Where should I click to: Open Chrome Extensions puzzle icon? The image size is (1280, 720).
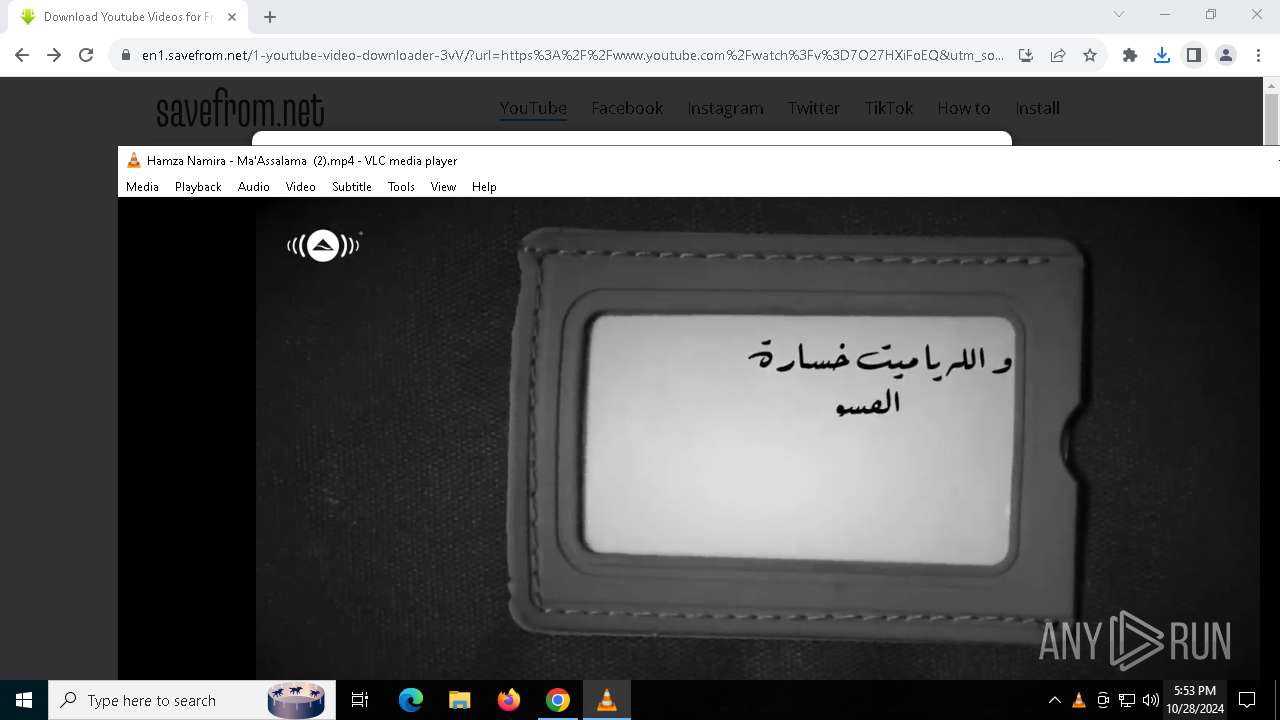[1130, 56]
